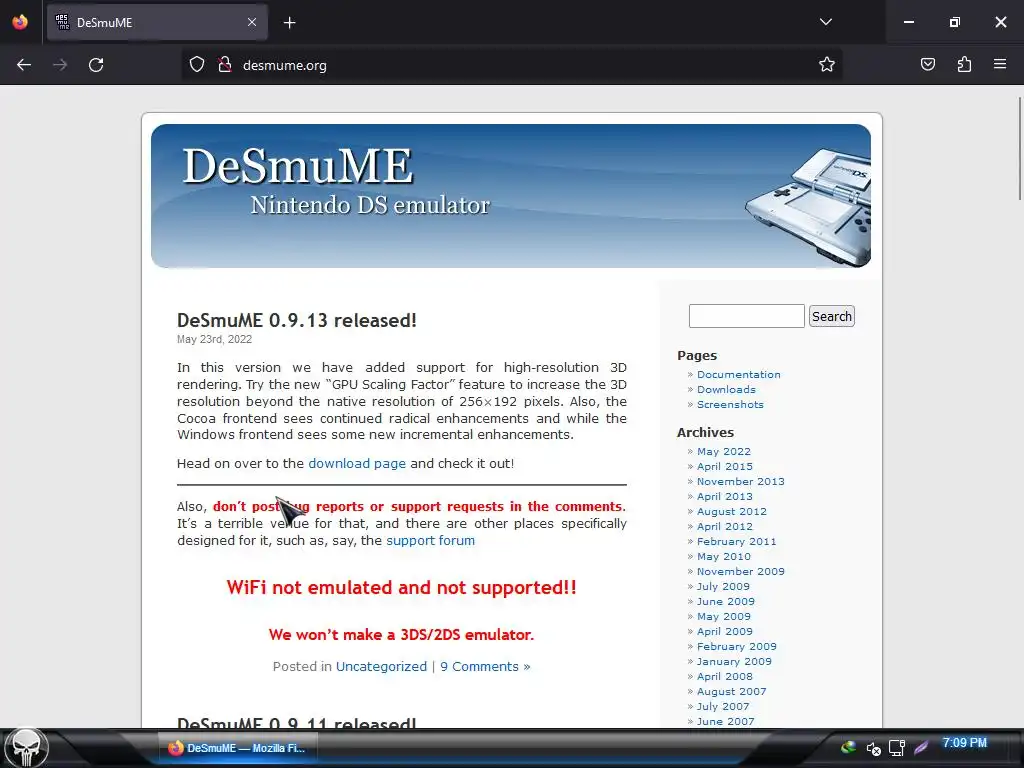Click the Search button

[x=831, y=316]
